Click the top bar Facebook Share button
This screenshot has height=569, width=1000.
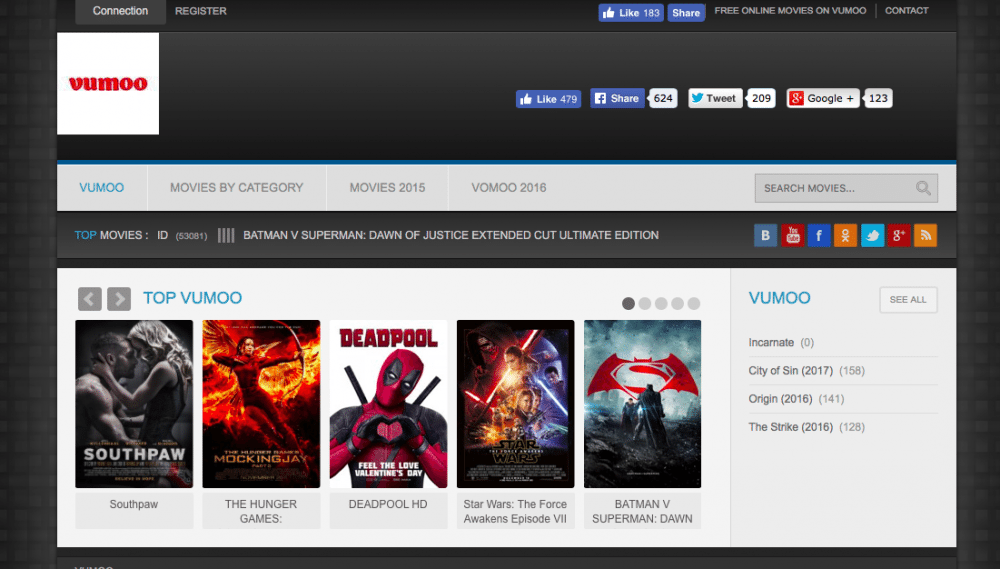click(x=686, y=13)
